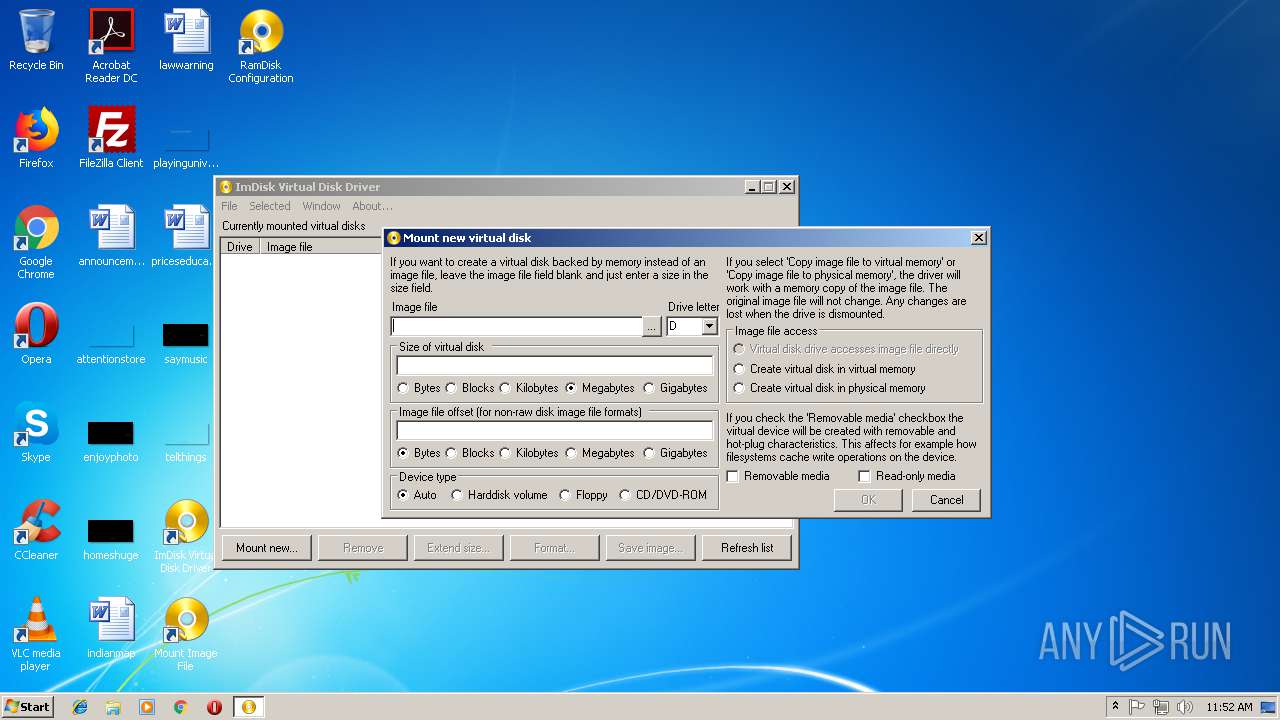Screen dimensions: 1280x720
Task: Close the Mount new virtual disk dialog
Action: [979, 238]
